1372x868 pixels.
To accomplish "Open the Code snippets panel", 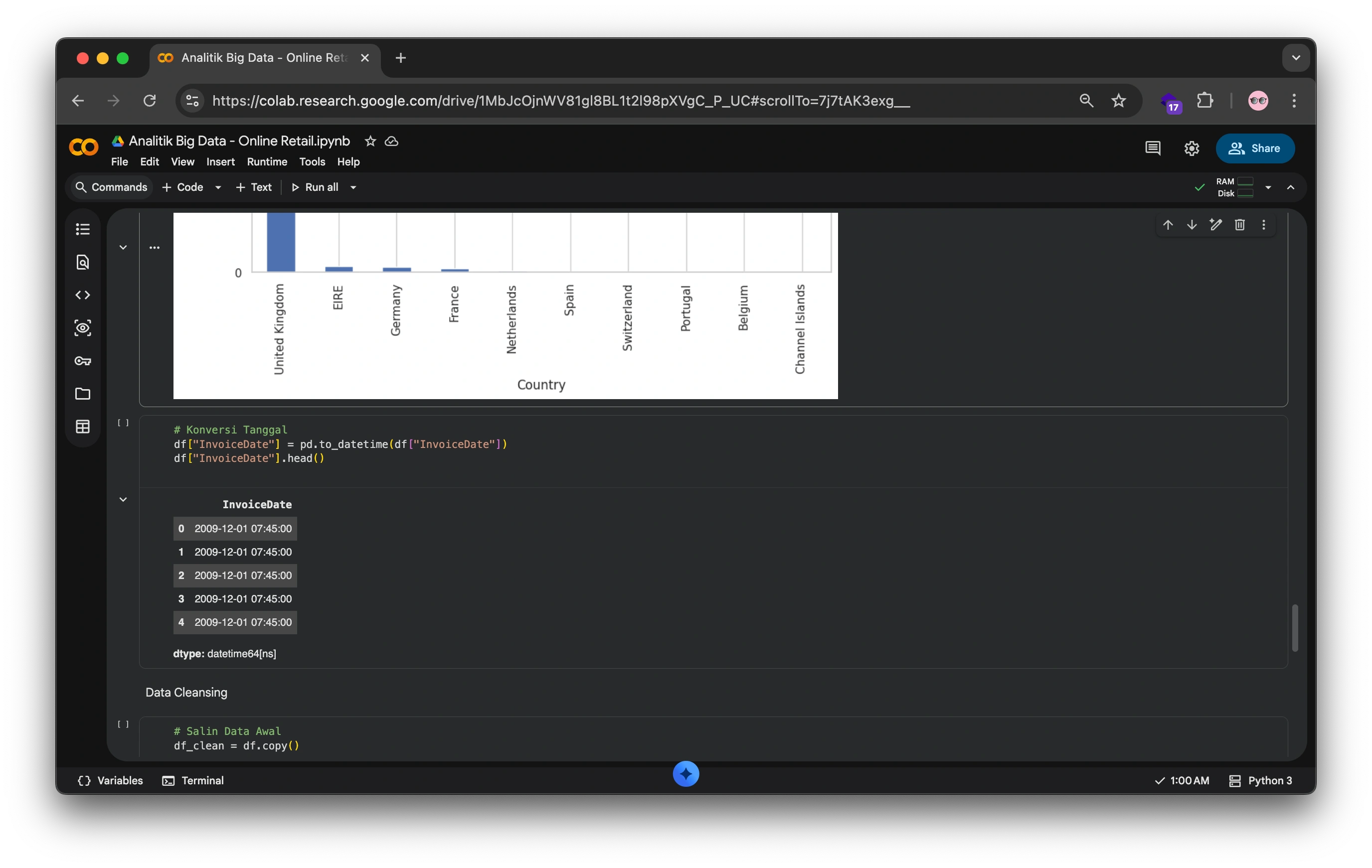I will [x=83, y=294].
